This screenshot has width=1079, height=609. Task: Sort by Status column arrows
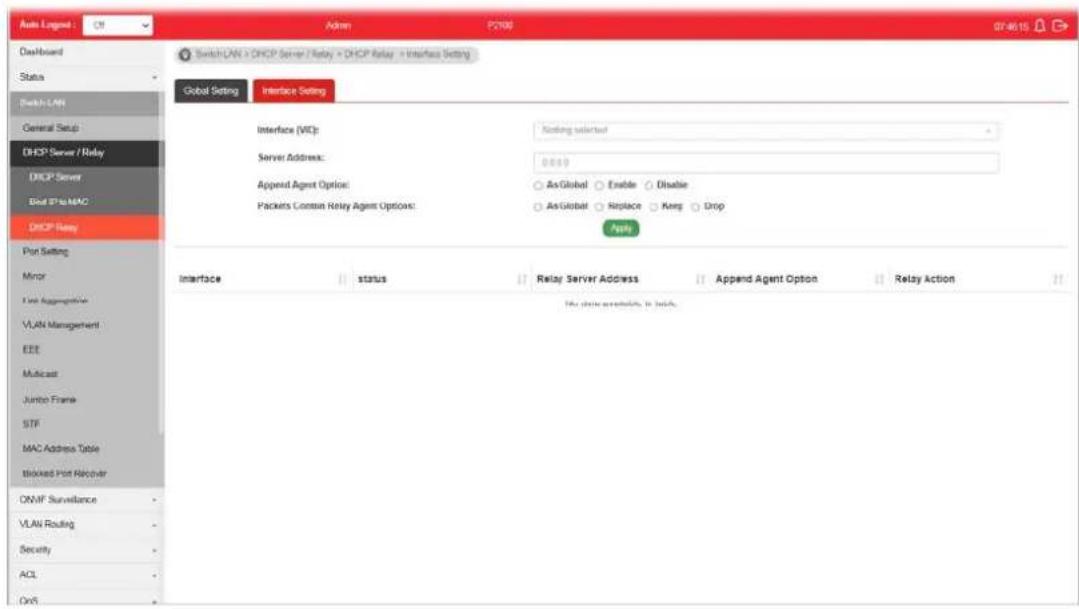(521, 279)
